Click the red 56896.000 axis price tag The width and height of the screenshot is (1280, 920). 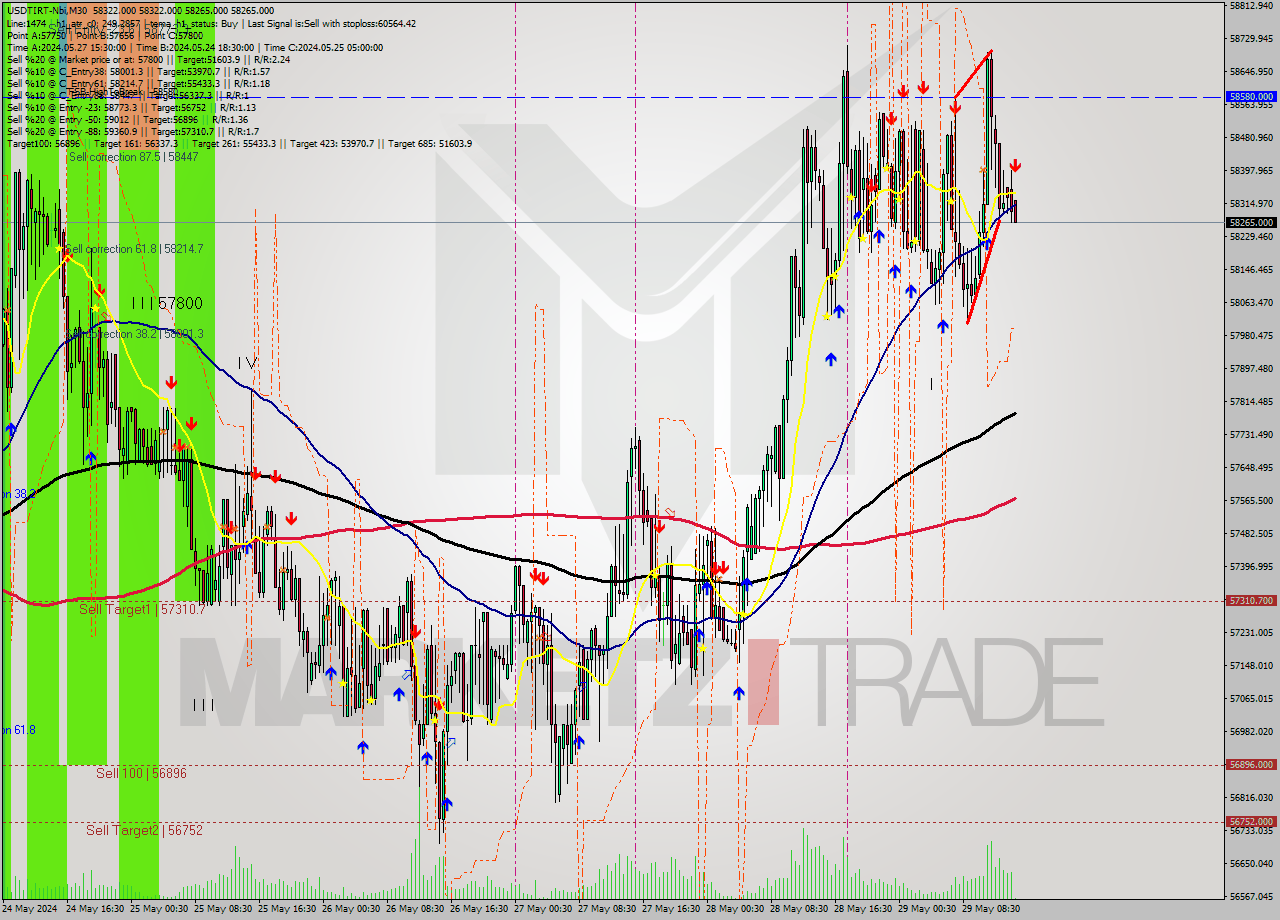(1251, 765)
